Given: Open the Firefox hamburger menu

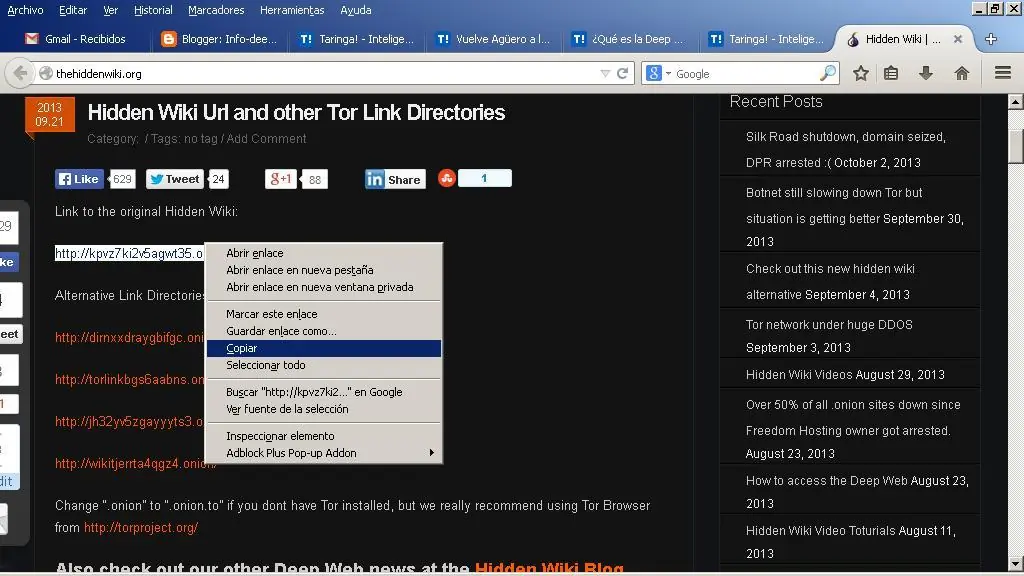Looking at the screenshot, I should (x=1003, y=72).
